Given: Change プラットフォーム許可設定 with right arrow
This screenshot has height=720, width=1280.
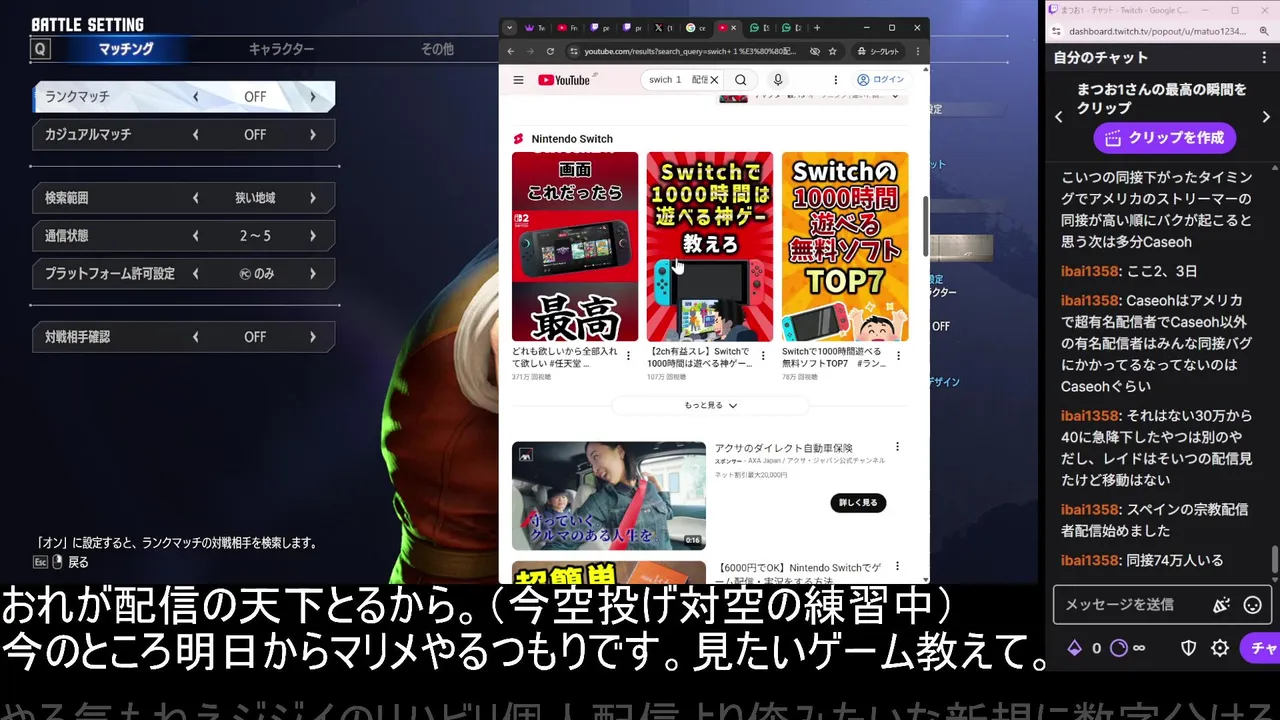Looking at the screenshot, I should point(313,273).
